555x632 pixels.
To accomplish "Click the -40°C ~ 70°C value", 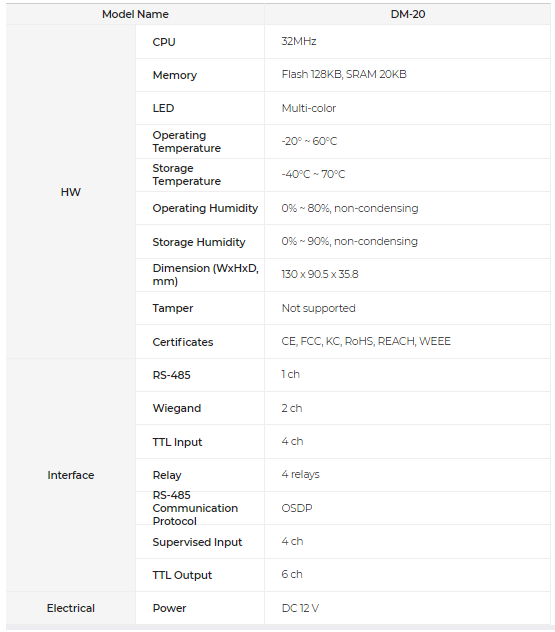I will pyautogui.click(x=313, y=174).
